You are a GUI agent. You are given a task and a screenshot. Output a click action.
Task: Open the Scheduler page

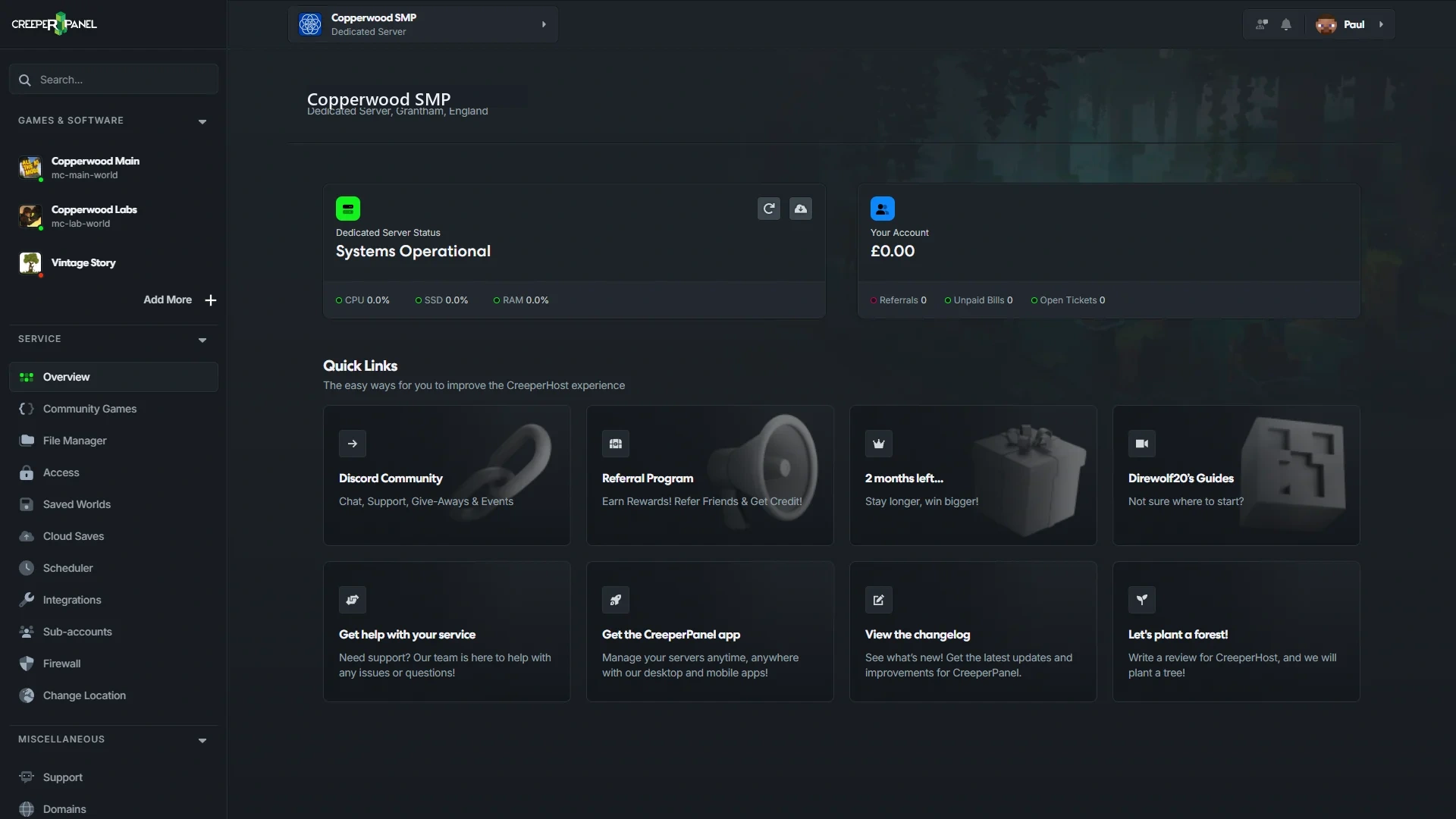pyautogui.click(x=114, y=568)
